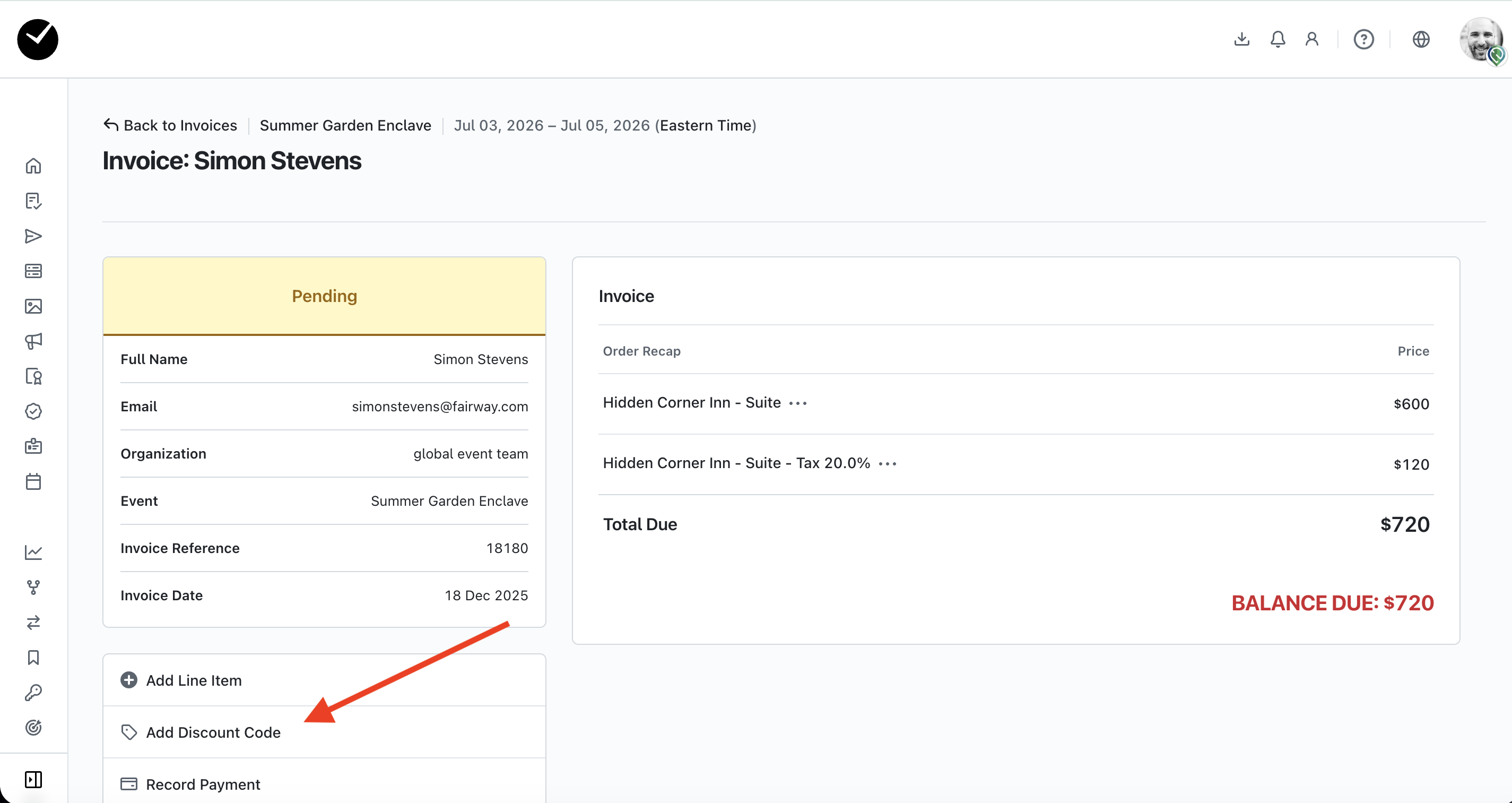Open the image gallery sidebar icon
This screenshot has height=803, width=1512.
pos(33,306)
